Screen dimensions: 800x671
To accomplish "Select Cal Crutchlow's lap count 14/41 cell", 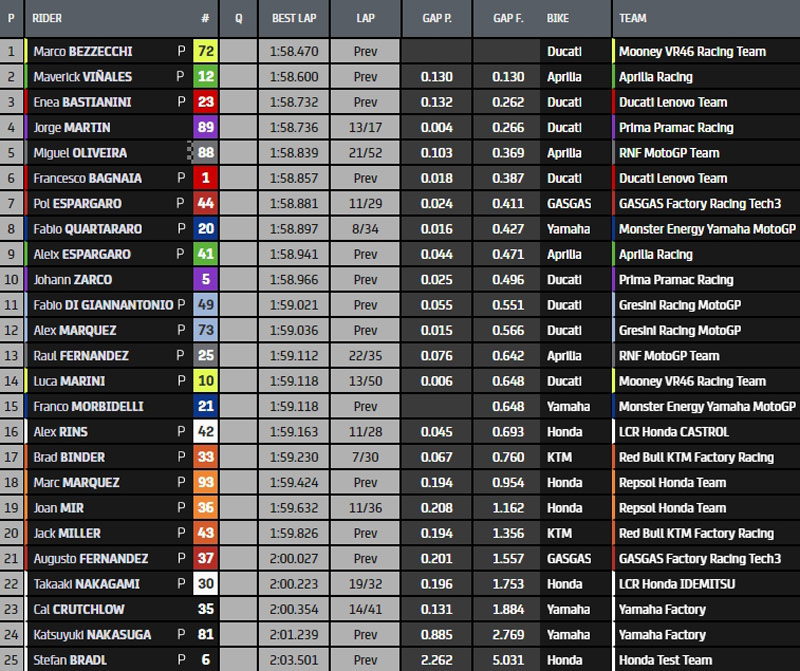I will click(x=366, y=609).
